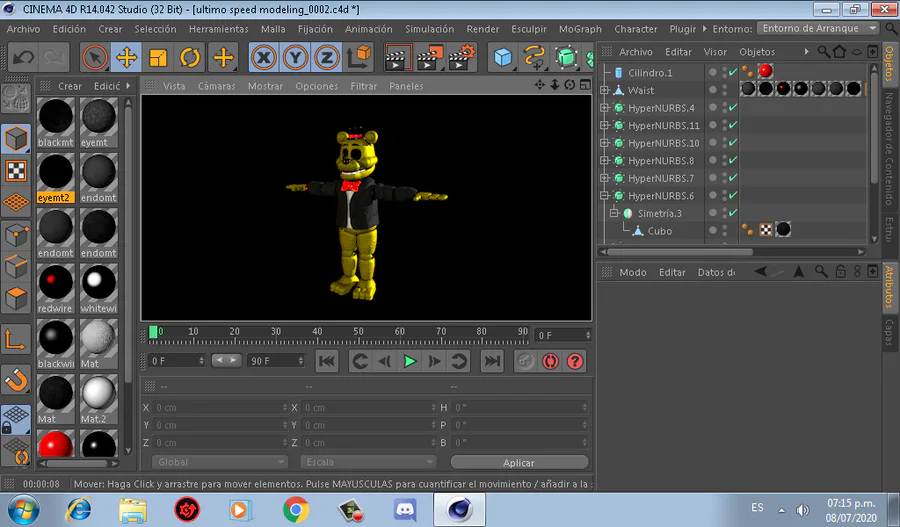Toggle HyperNURBS.4 enabled checkmark
The height and width of the screenshot is (527, 900).
pyautogui.click(x=733, y=107)
